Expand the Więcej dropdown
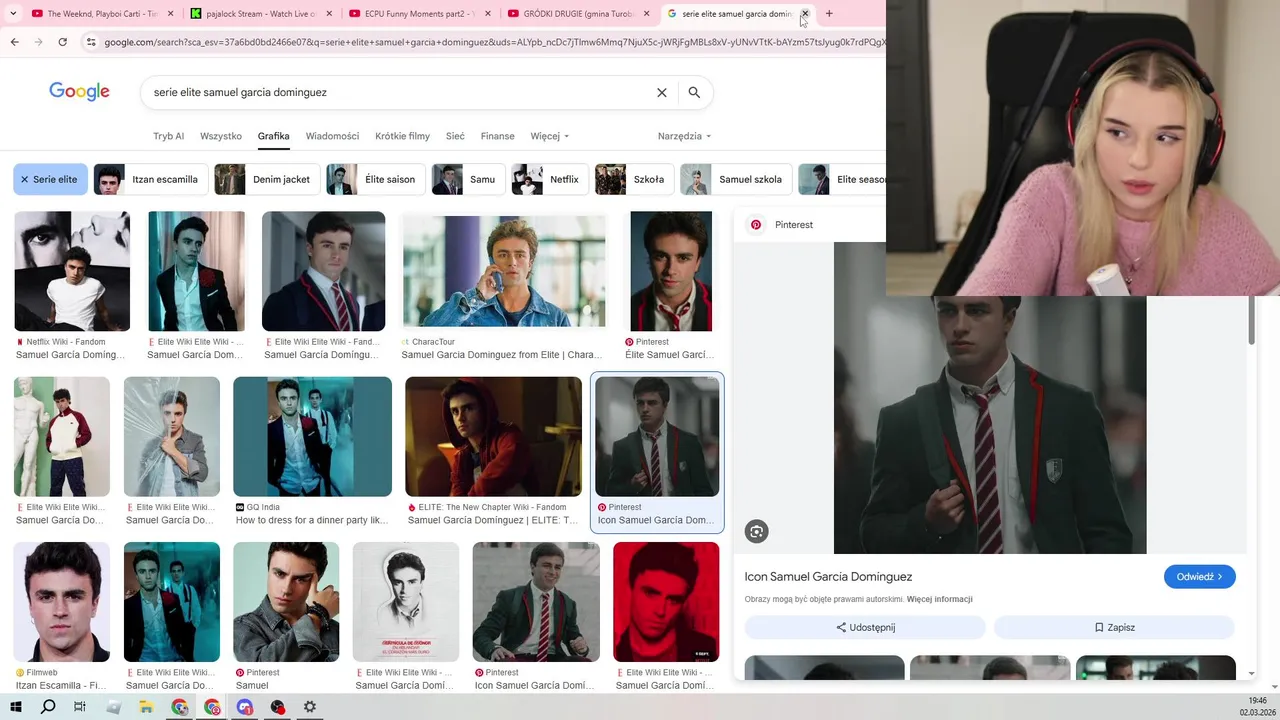Viewport: 1280px width, 720px height. click(x=549, y=136)
